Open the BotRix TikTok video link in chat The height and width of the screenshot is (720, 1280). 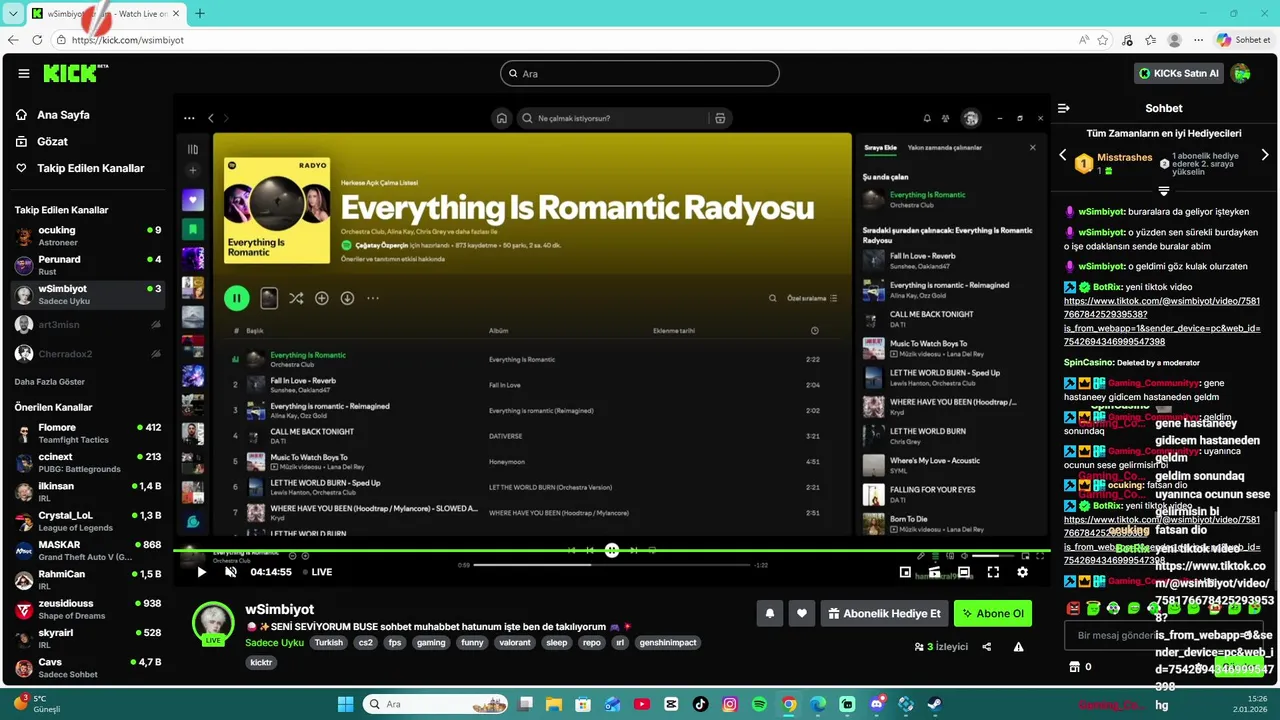[1162, 321]
